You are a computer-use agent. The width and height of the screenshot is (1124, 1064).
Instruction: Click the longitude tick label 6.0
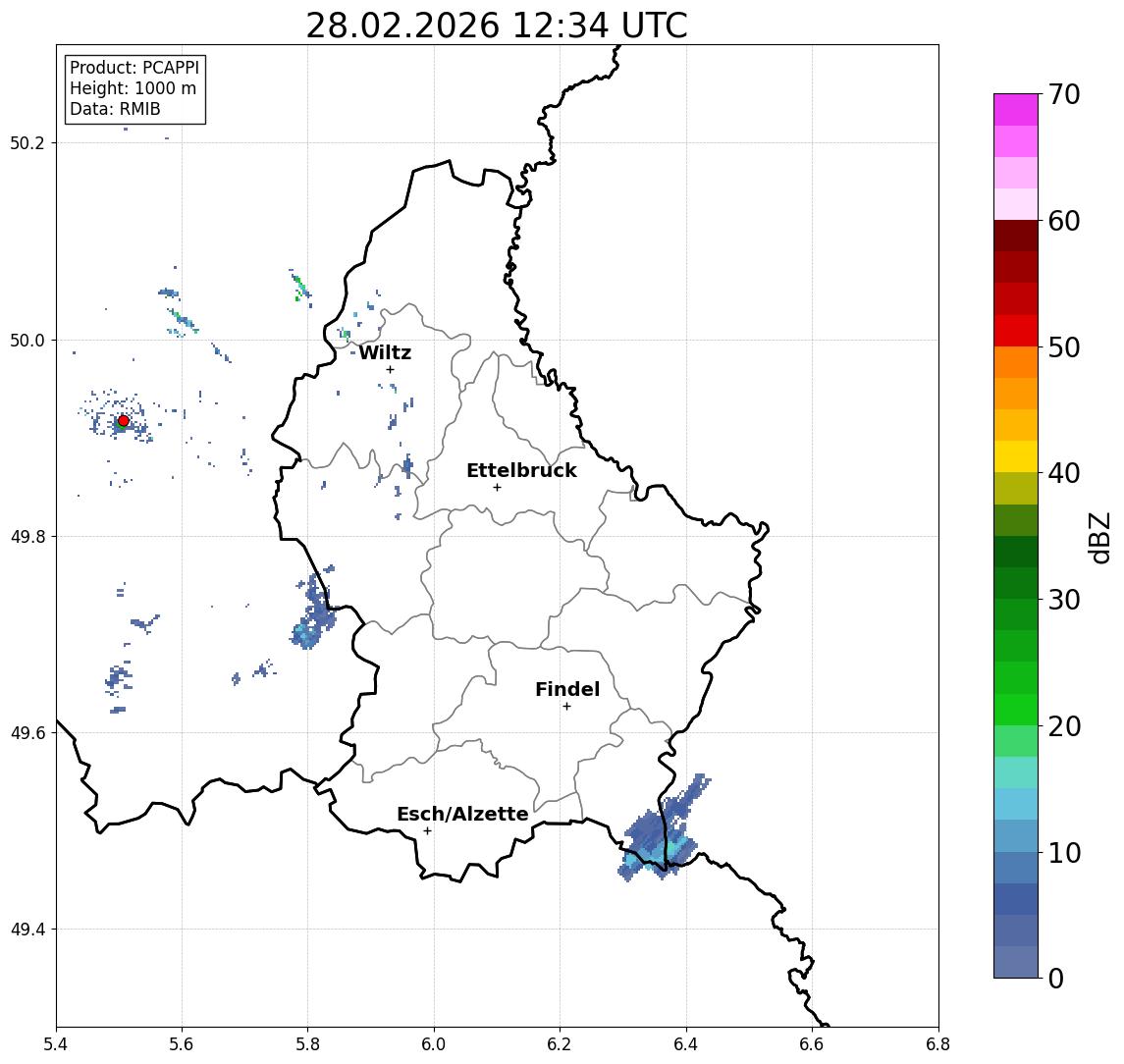pyautogui.click(x=434, y=1044)
